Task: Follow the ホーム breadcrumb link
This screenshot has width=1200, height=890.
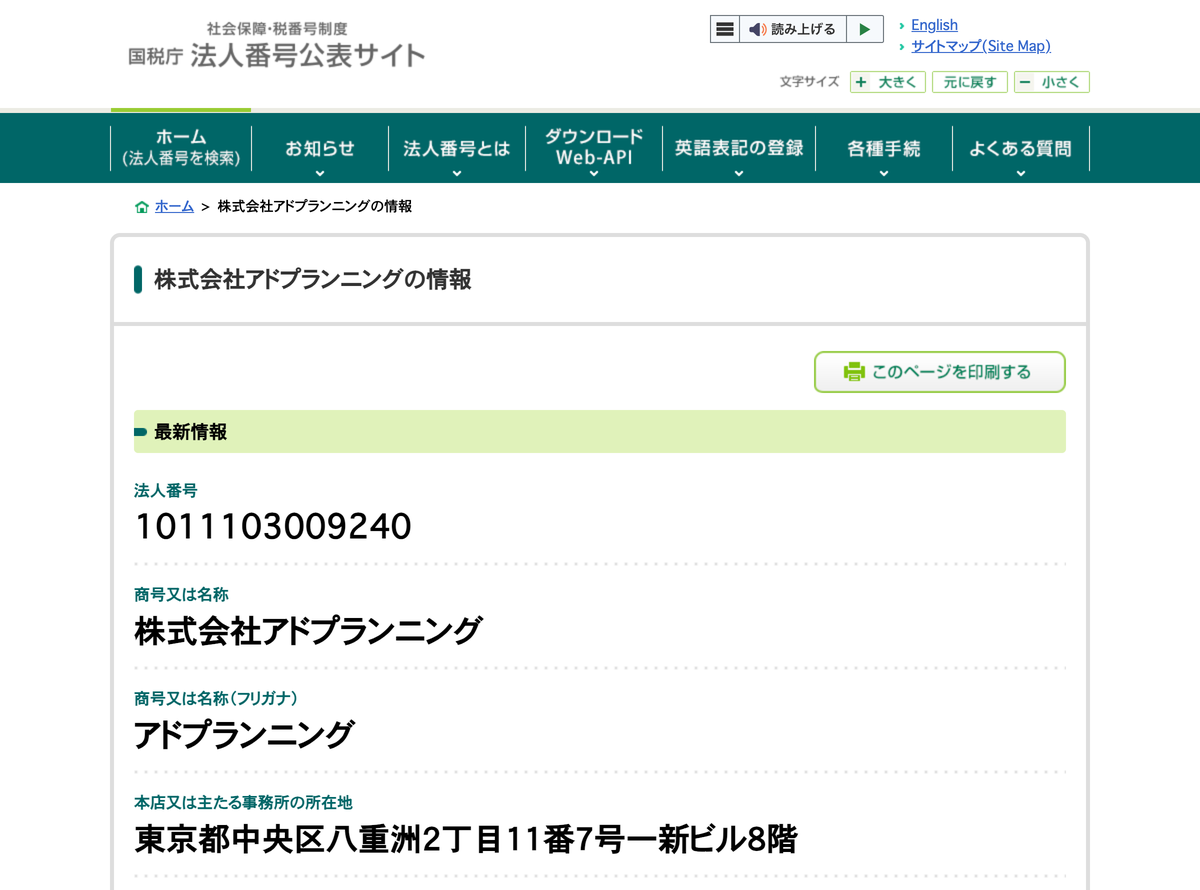Action: click(x=174, y=207)
